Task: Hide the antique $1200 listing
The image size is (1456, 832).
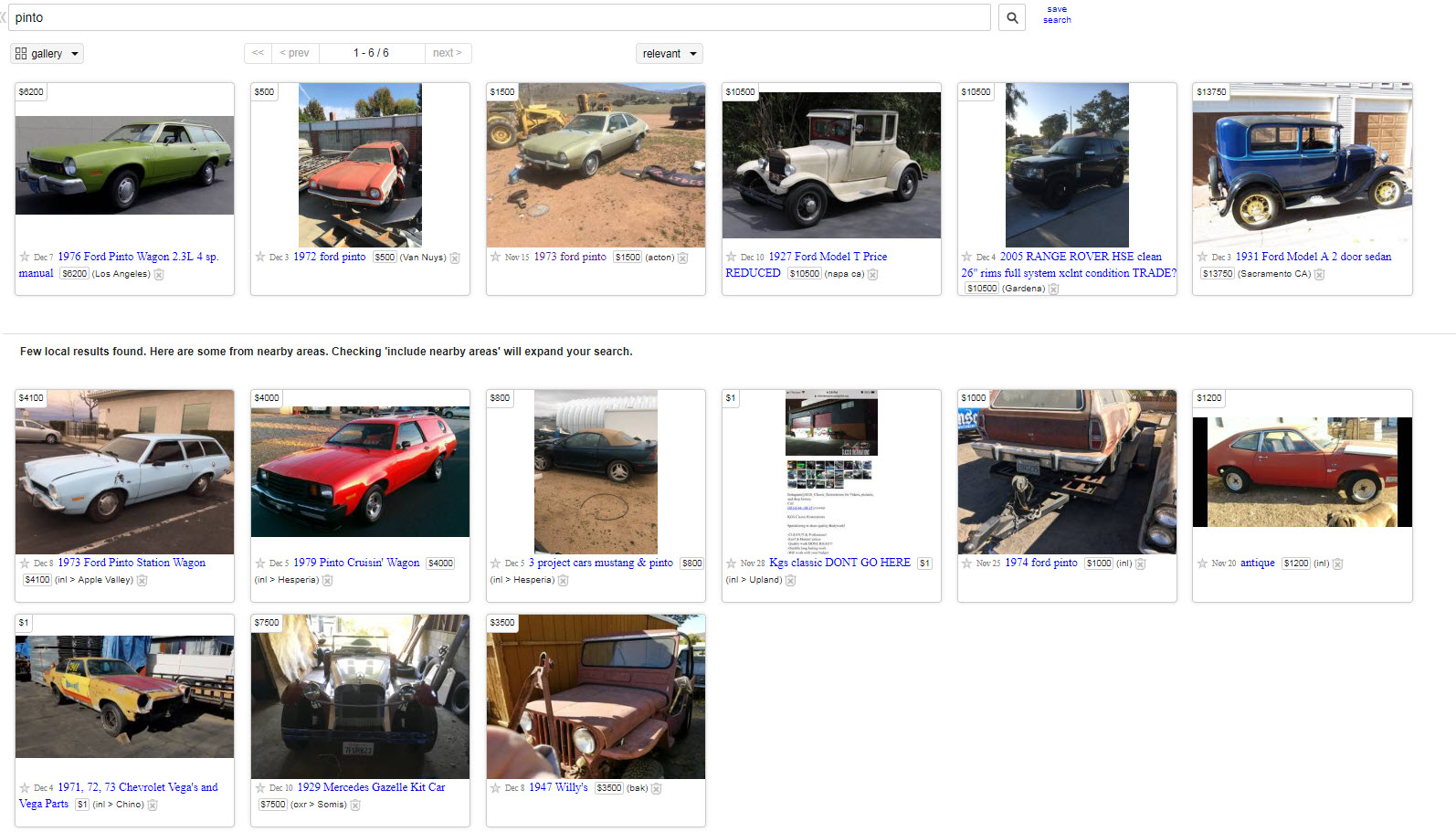Action: coord(1337,563)
